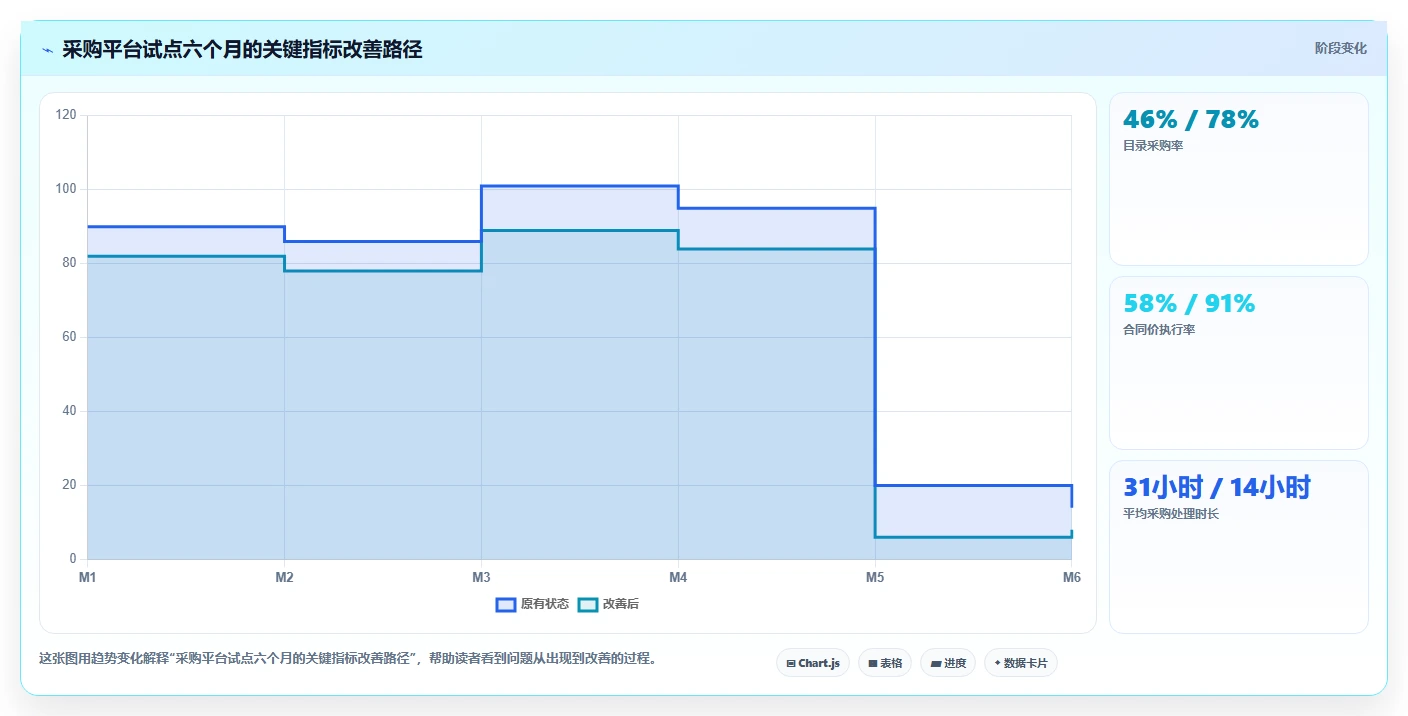
Task: Click the Chart.js chip
Action: click(813, 663)
